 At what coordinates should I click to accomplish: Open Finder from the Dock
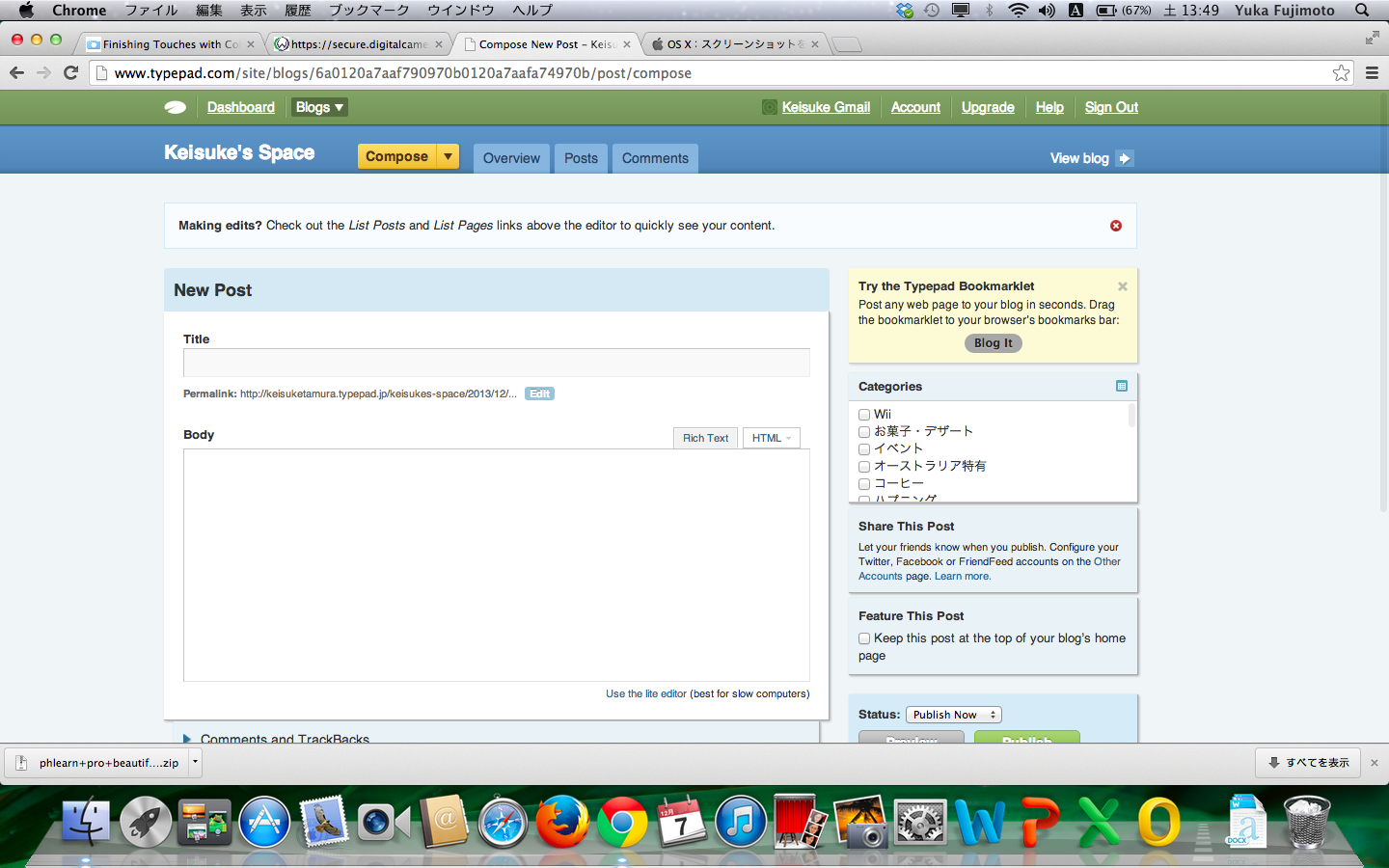click(86, 822)
